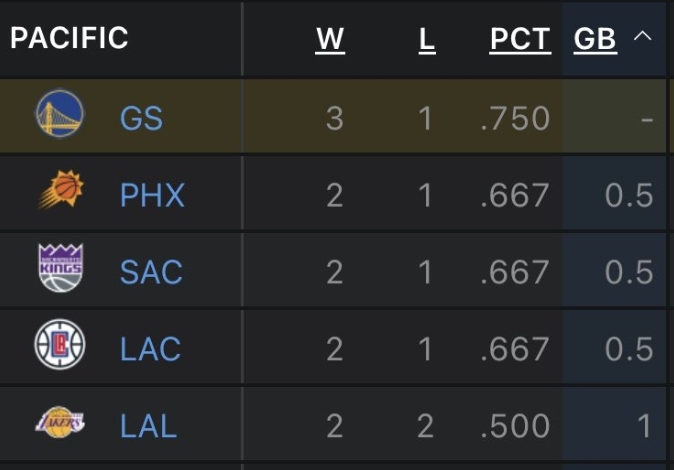Click the Phoenix Suns logo
This screenshot has width=674, height=470.
point(61,190)
